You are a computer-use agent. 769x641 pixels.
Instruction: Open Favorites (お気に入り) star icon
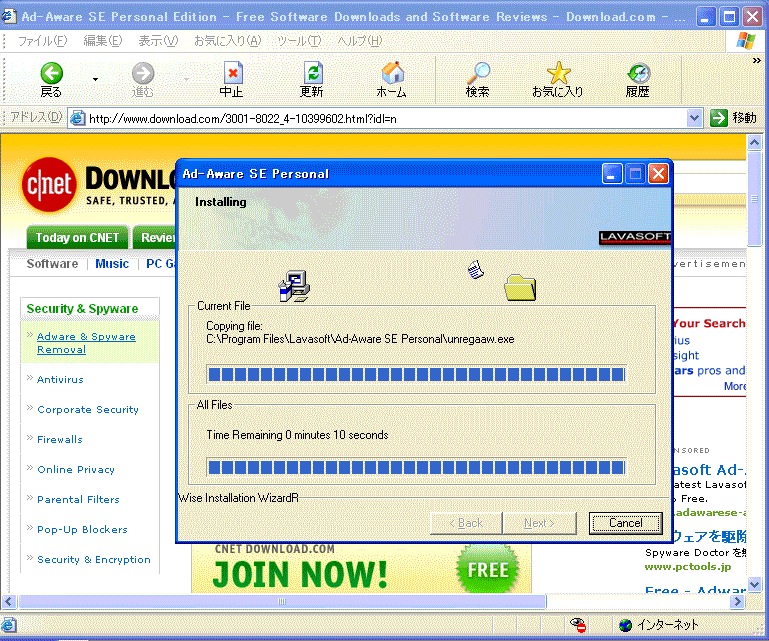pyautogui.click(x=558, y=73)
